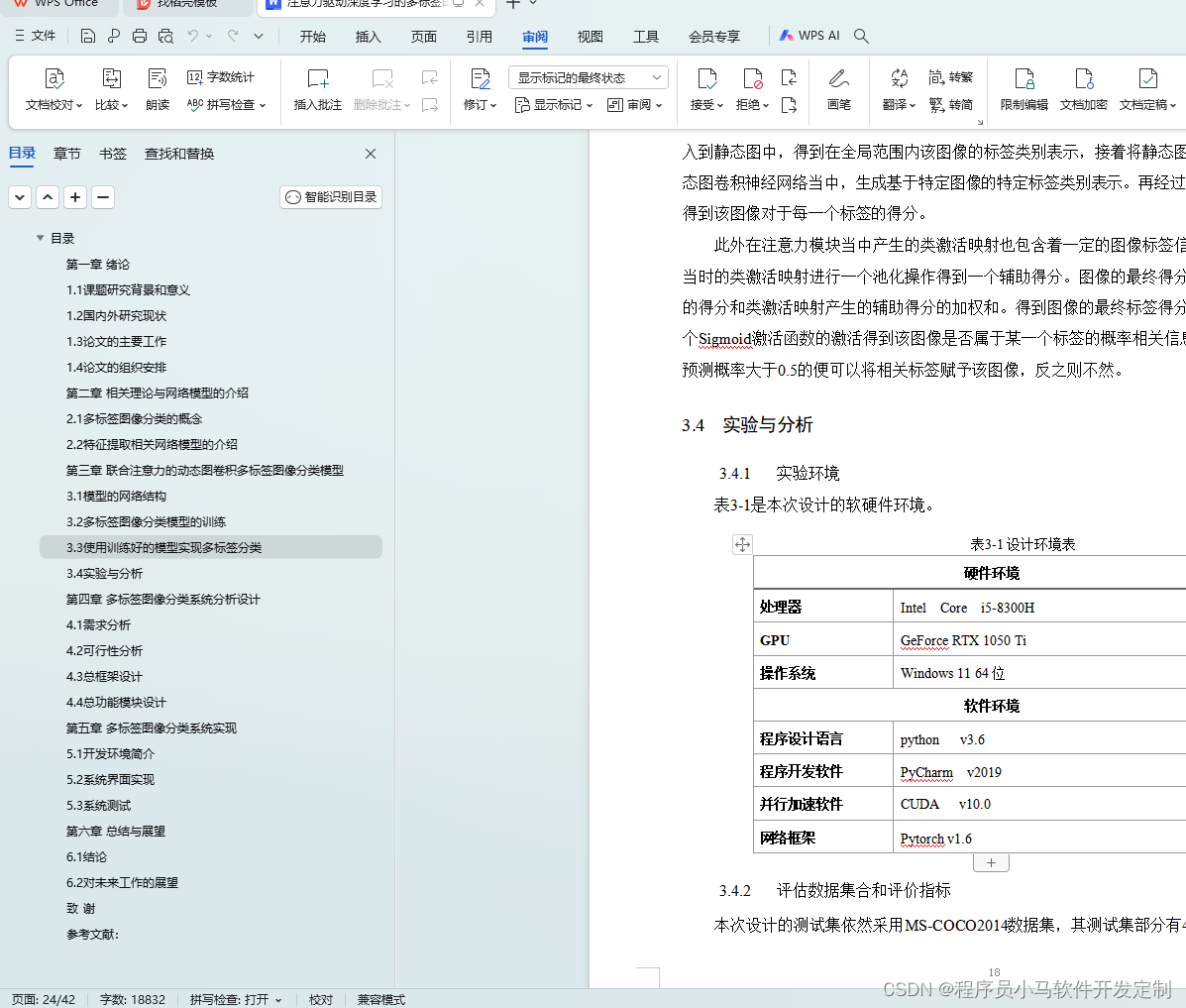Viewport: 1186px width, 1008px height.
Task: Select chapter 3.4实验与分析 in outline
Action: coord(106,573)
